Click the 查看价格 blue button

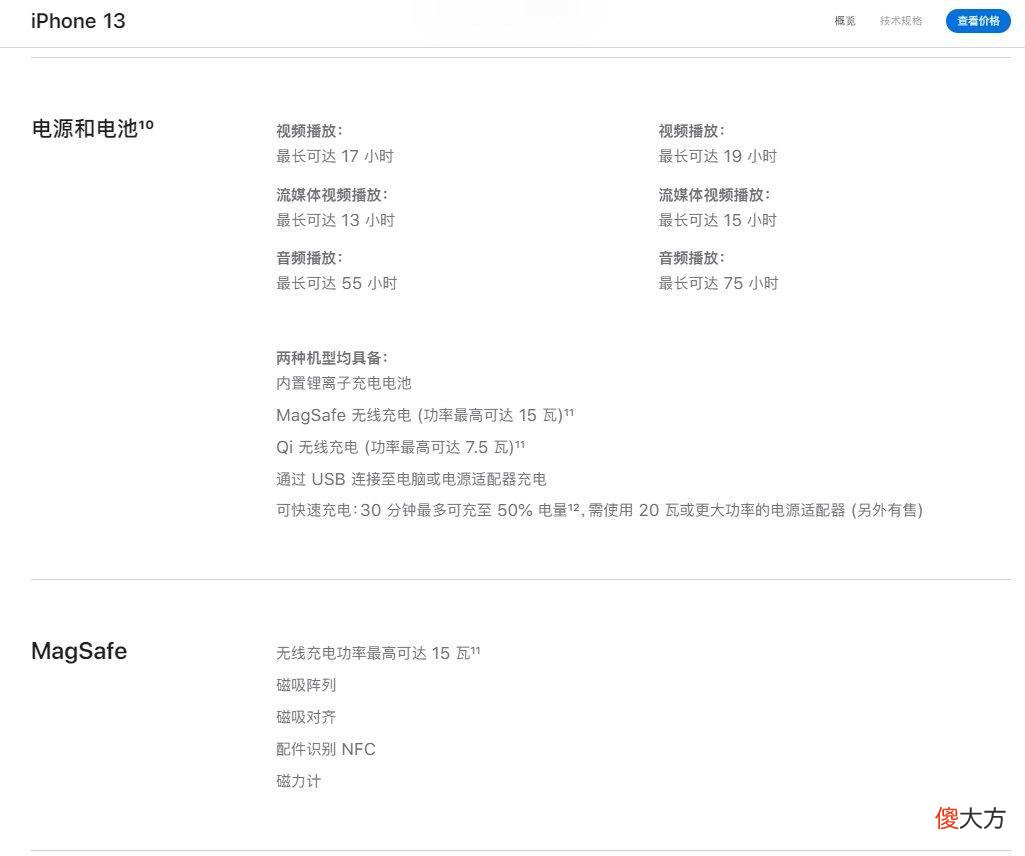point(978,21)
